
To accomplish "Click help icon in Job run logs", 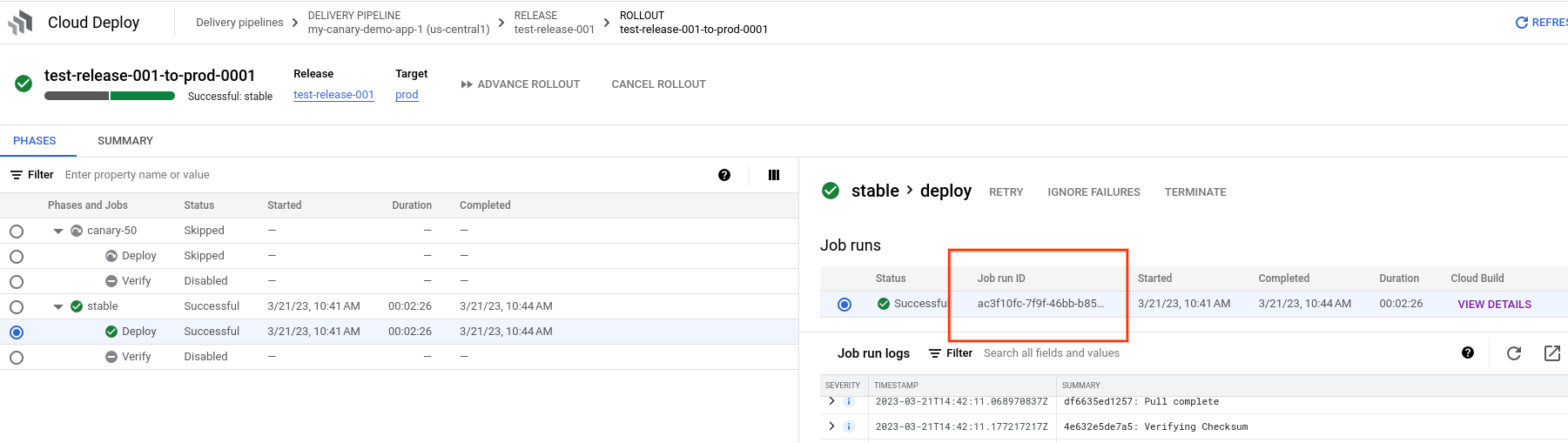I will tap(1468, 352).
